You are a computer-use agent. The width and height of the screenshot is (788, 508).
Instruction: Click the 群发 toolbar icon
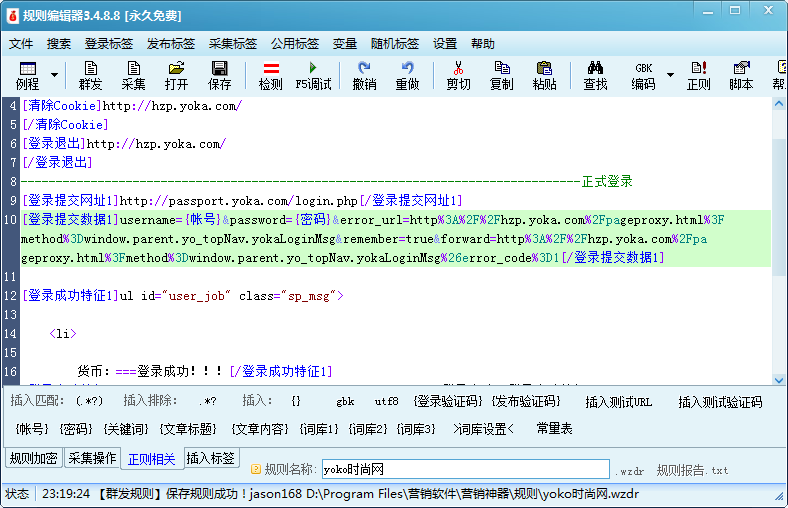tap(90, 75)
